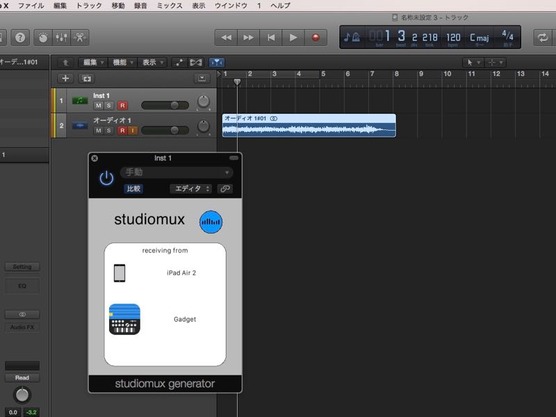The image size is (556, 417).
Task: Click the tracks area up-arrow hierarchy button
Action: pyautogui.click(x=66, y=62)
